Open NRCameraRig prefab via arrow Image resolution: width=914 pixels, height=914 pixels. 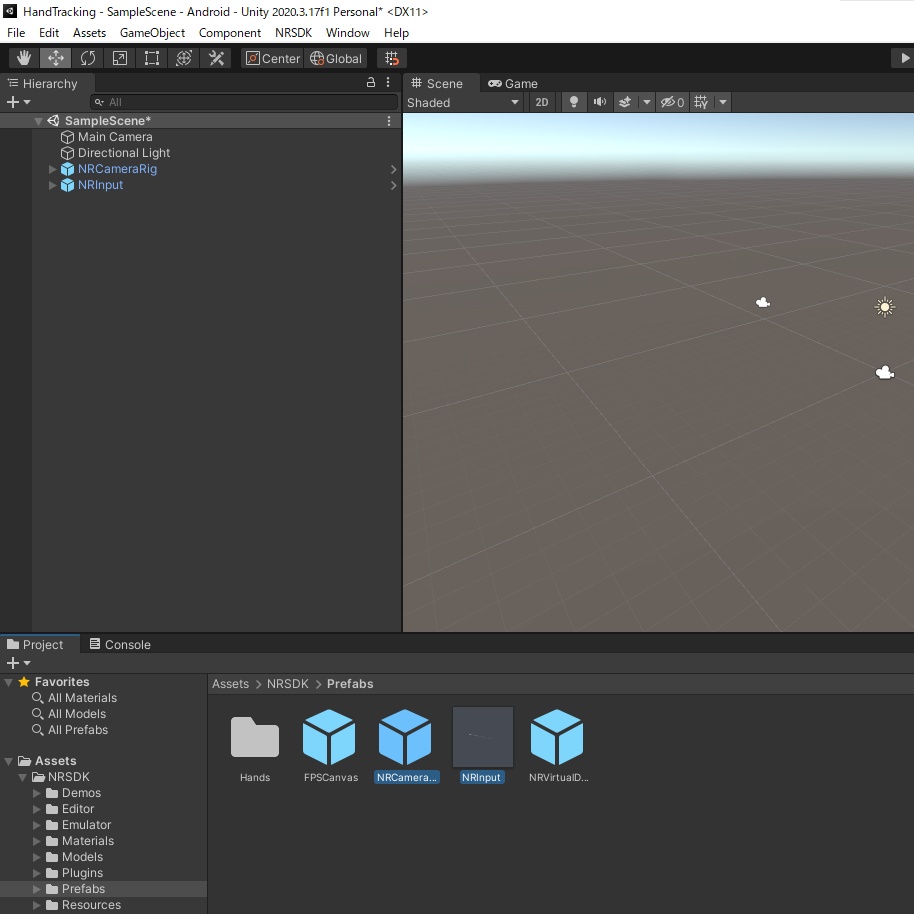[393, 169]
